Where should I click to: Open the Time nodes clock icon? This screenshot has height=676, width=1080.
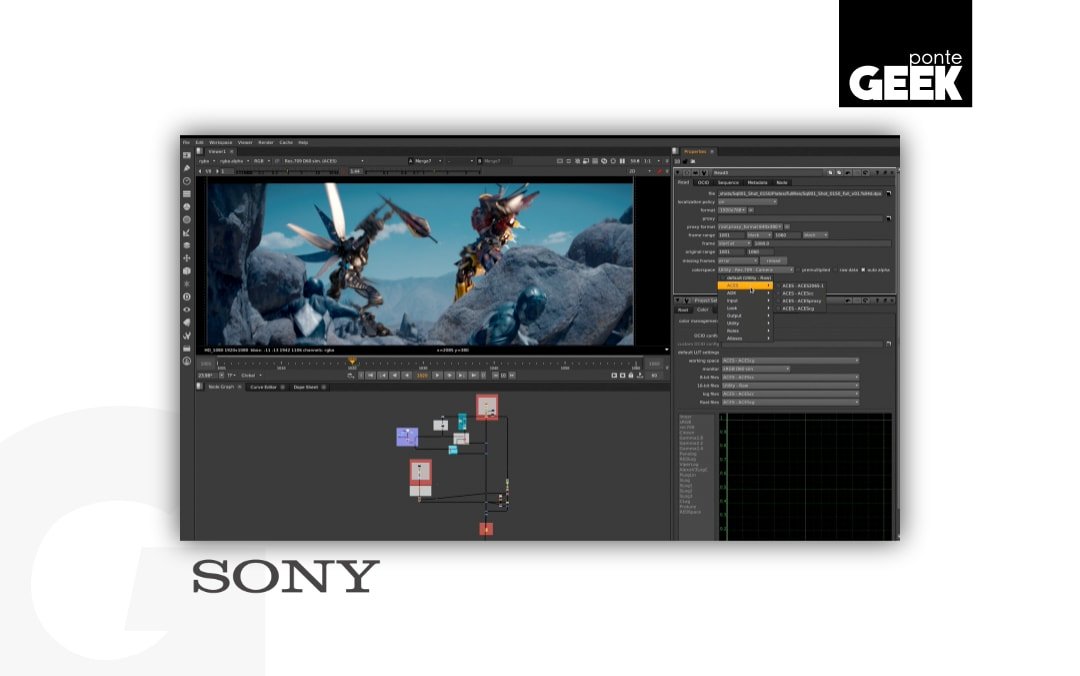187,181
